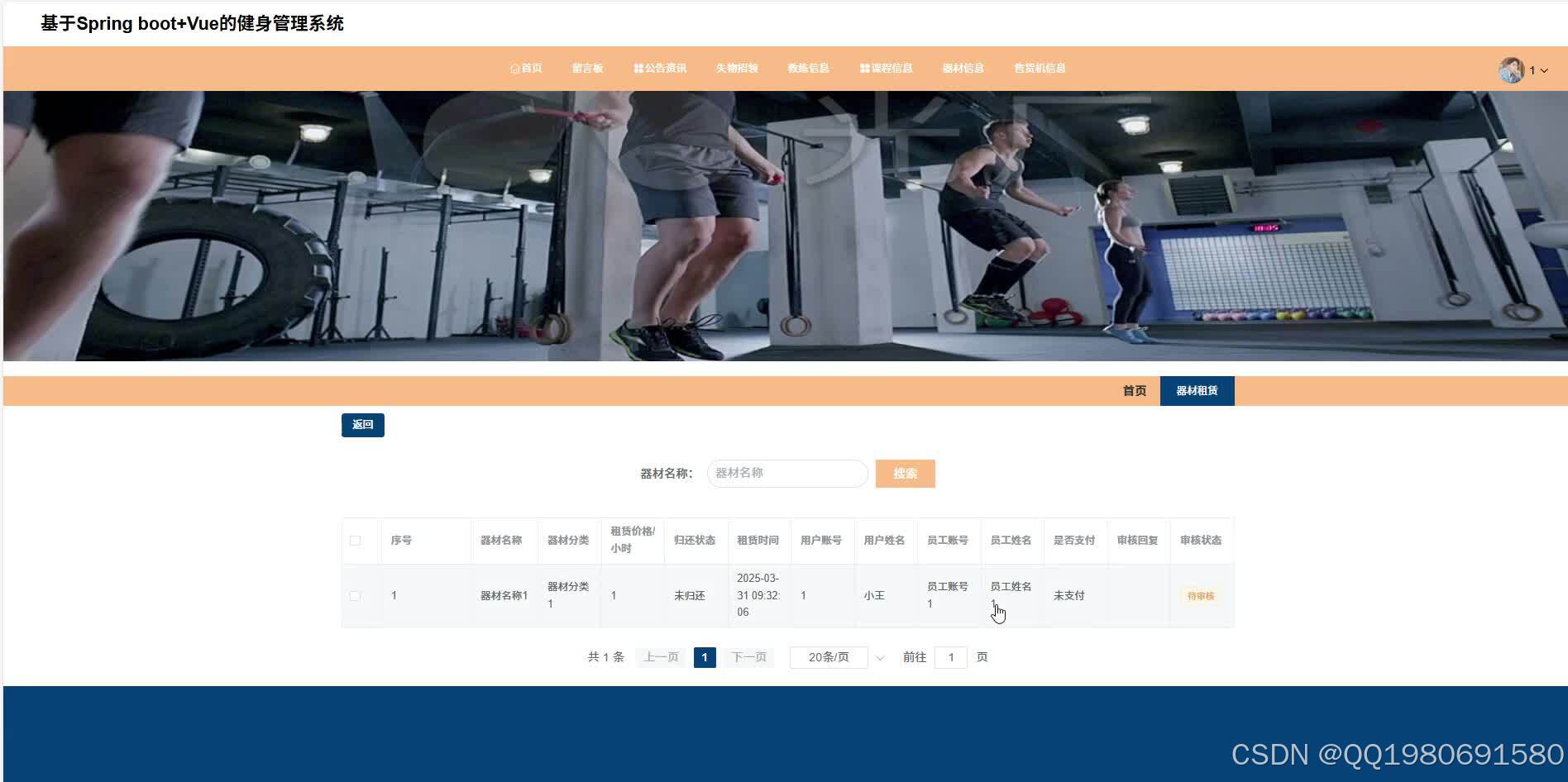Open the 失物招领 menu item
Viewport: 1568px width, 782px height.
(736, 69)
